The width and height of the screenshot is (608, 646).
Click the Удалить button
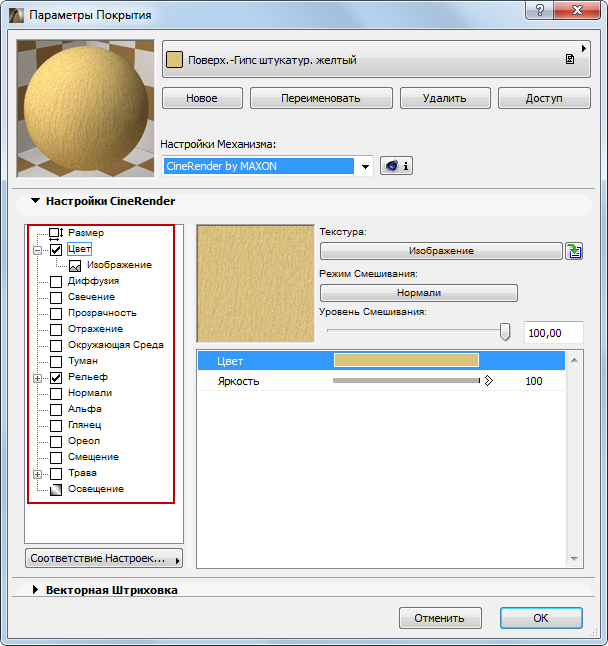coord(445,98)
